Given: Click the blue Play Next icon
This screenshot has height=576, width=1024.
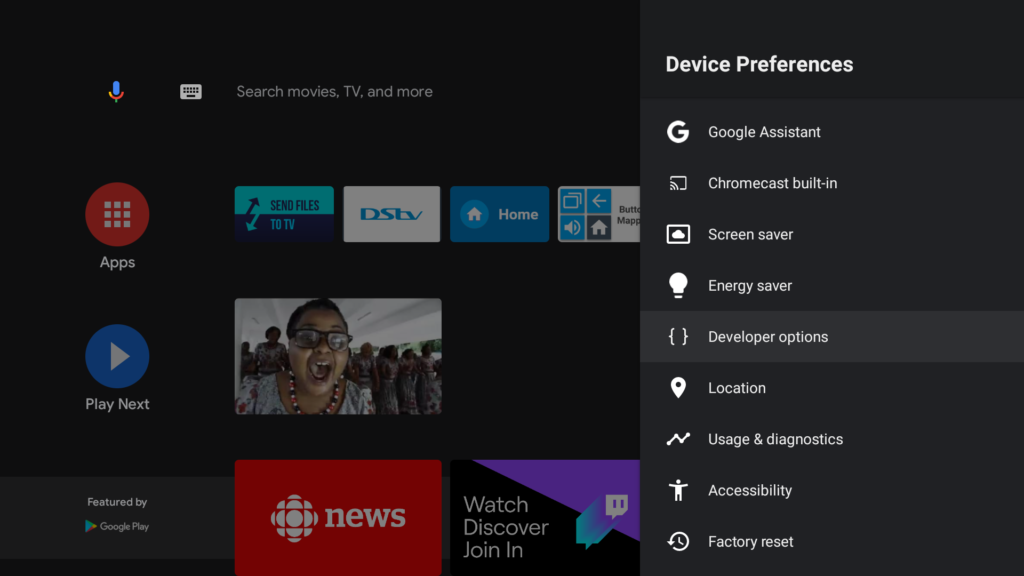Looking at the screenshot, I should 117,356.
